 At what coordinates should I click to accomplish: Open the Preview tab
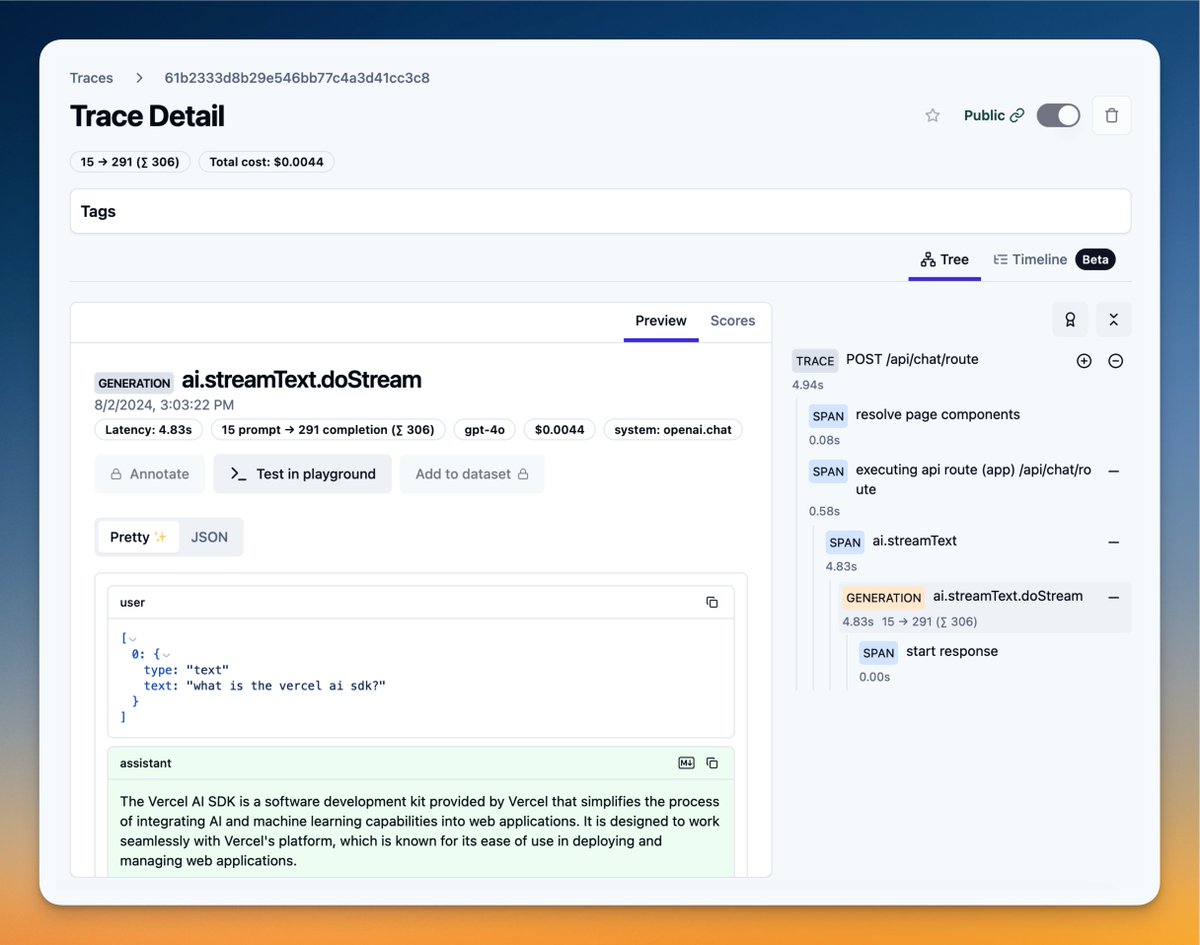[x=661, y=321]
